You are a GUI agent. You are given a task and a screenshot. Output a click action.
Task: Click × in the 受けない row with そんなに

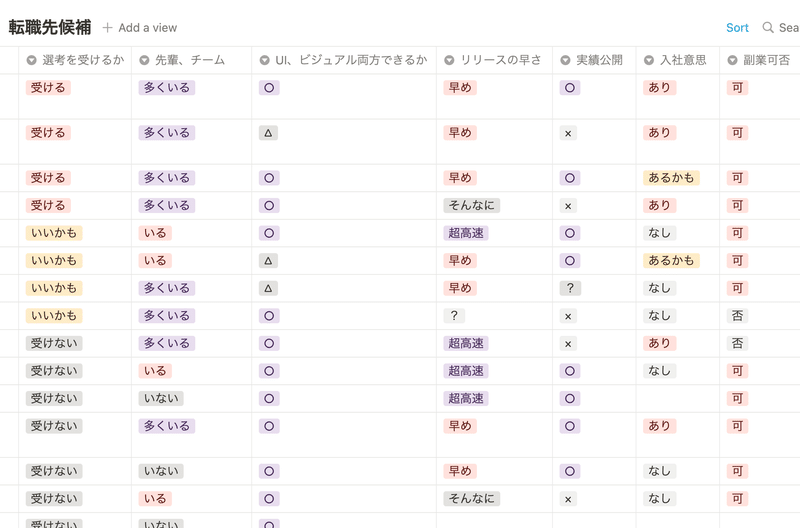tap(568, 499)
